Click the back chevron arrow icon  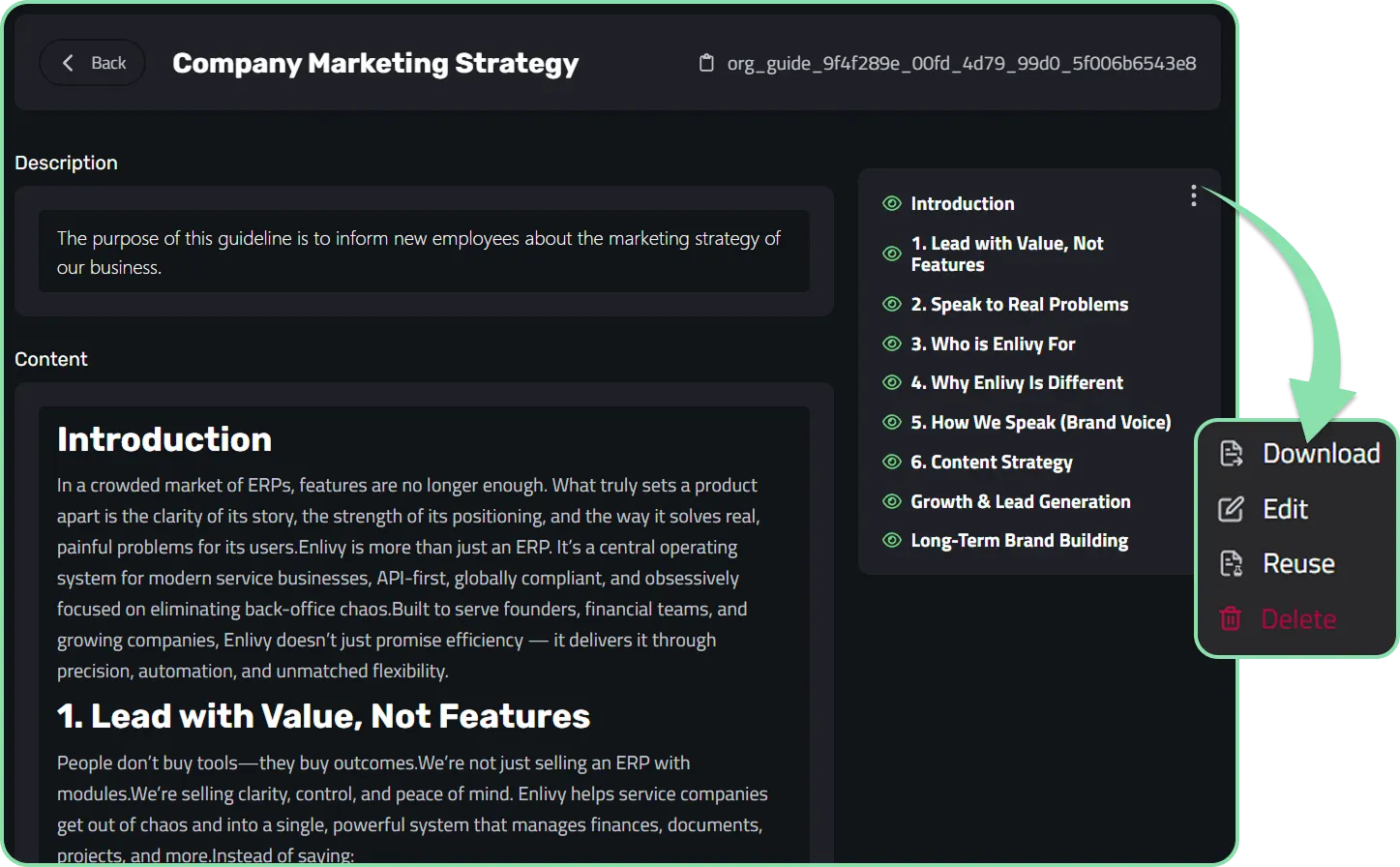[x=68, y=63]
